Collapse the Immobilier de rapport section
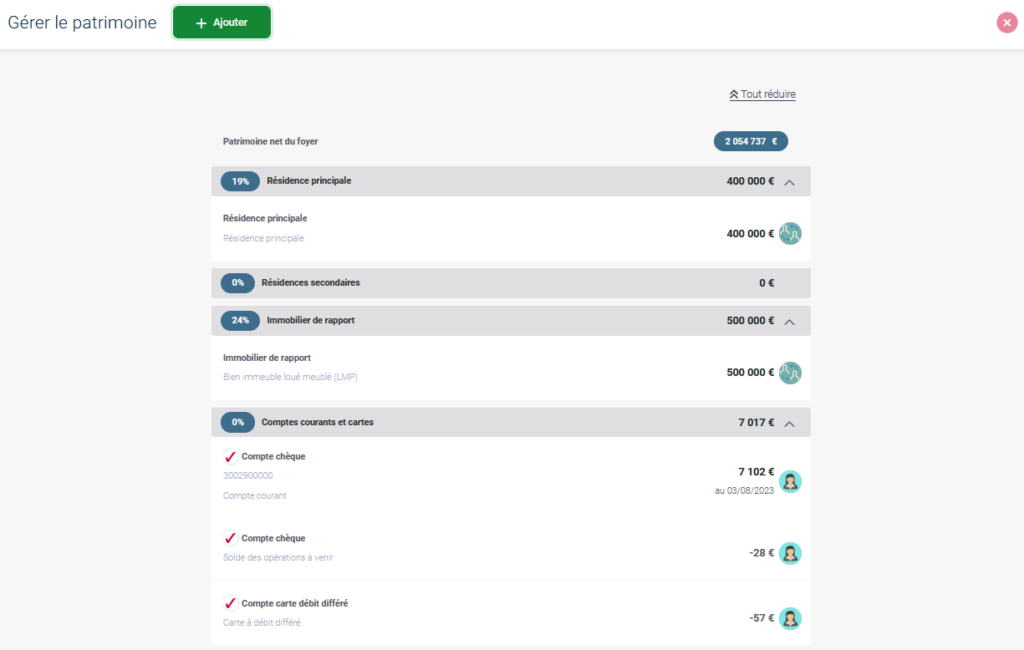This screenshot has width=1024, height=650. [789, 322]
